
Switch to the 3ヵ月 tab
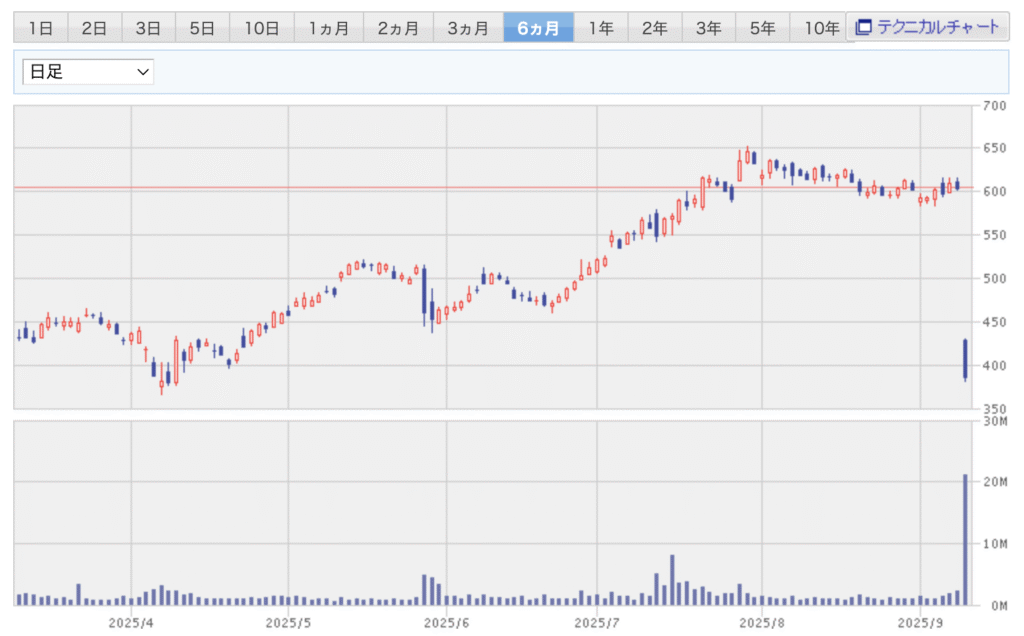467,28
